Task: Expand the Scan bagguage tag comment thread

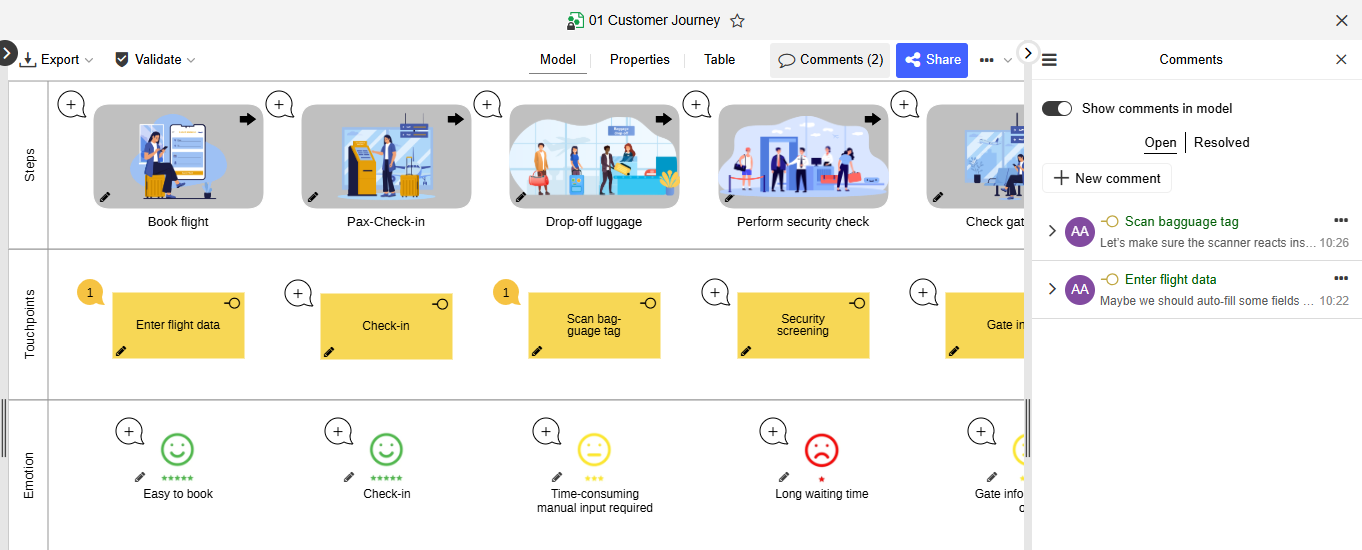Action: [x=1051, y=231]
